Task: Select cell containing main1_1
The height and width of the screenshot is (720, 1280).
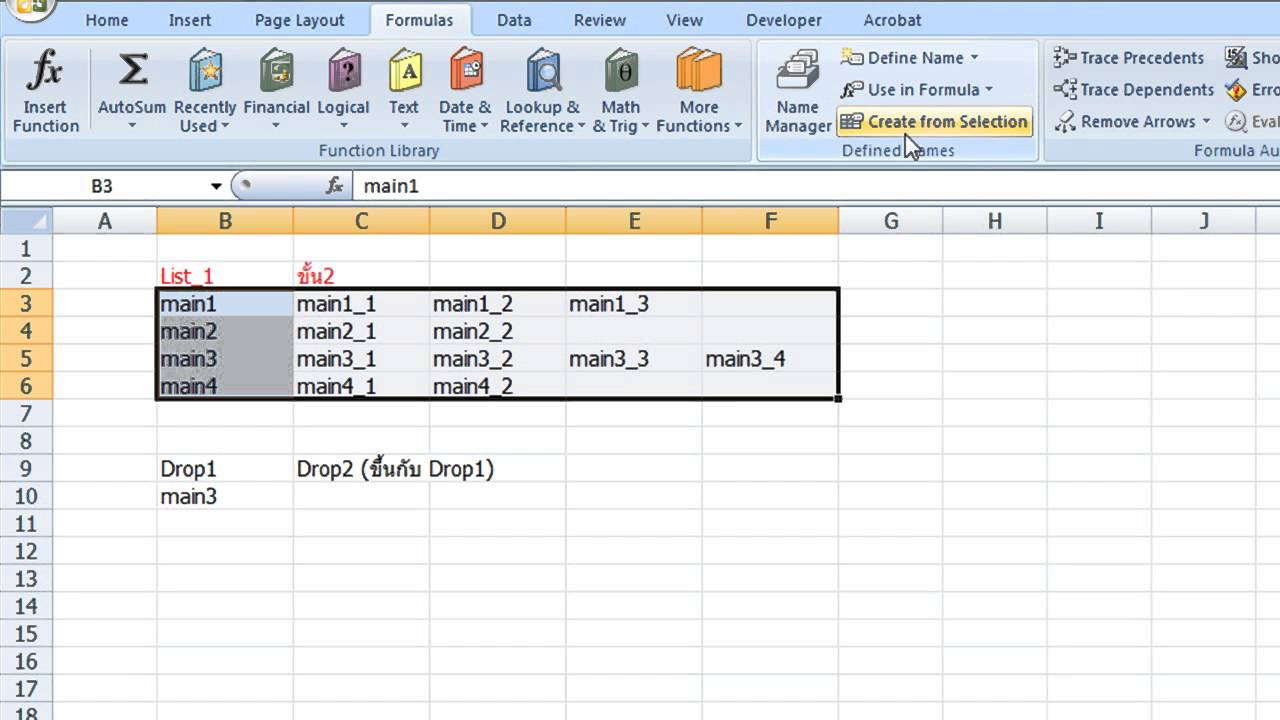Action: point(361,304)
